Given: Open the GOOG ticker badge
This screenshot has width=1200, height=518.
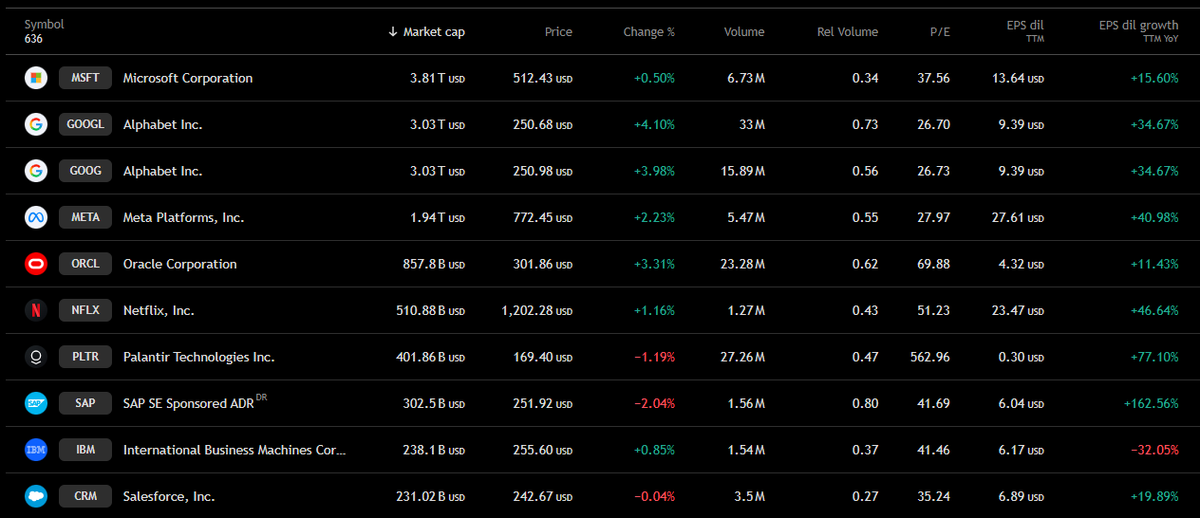Looking at the screenshot, I should click(85, 171).
